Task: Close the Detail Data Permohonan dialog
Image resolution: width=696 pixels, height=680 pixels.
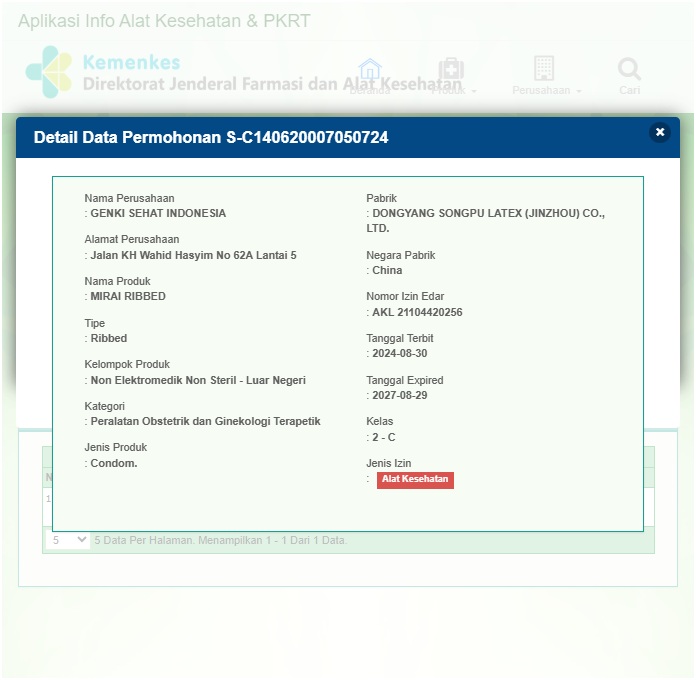Action: [660, 132]
